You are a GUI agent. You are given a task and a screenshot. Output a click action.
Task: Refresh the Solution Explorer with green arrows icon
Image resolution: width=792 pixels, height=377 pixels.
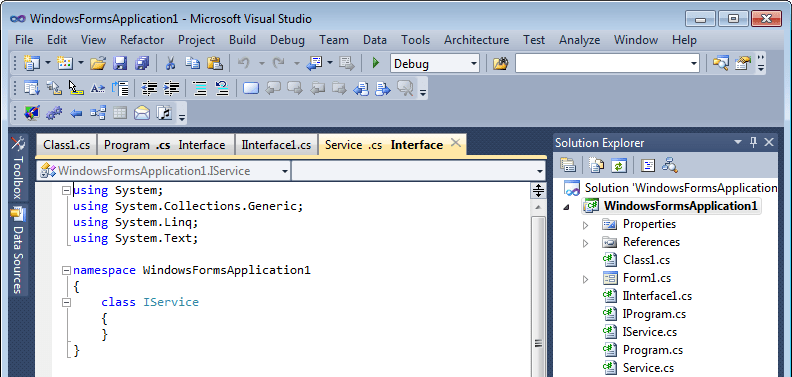619,165
